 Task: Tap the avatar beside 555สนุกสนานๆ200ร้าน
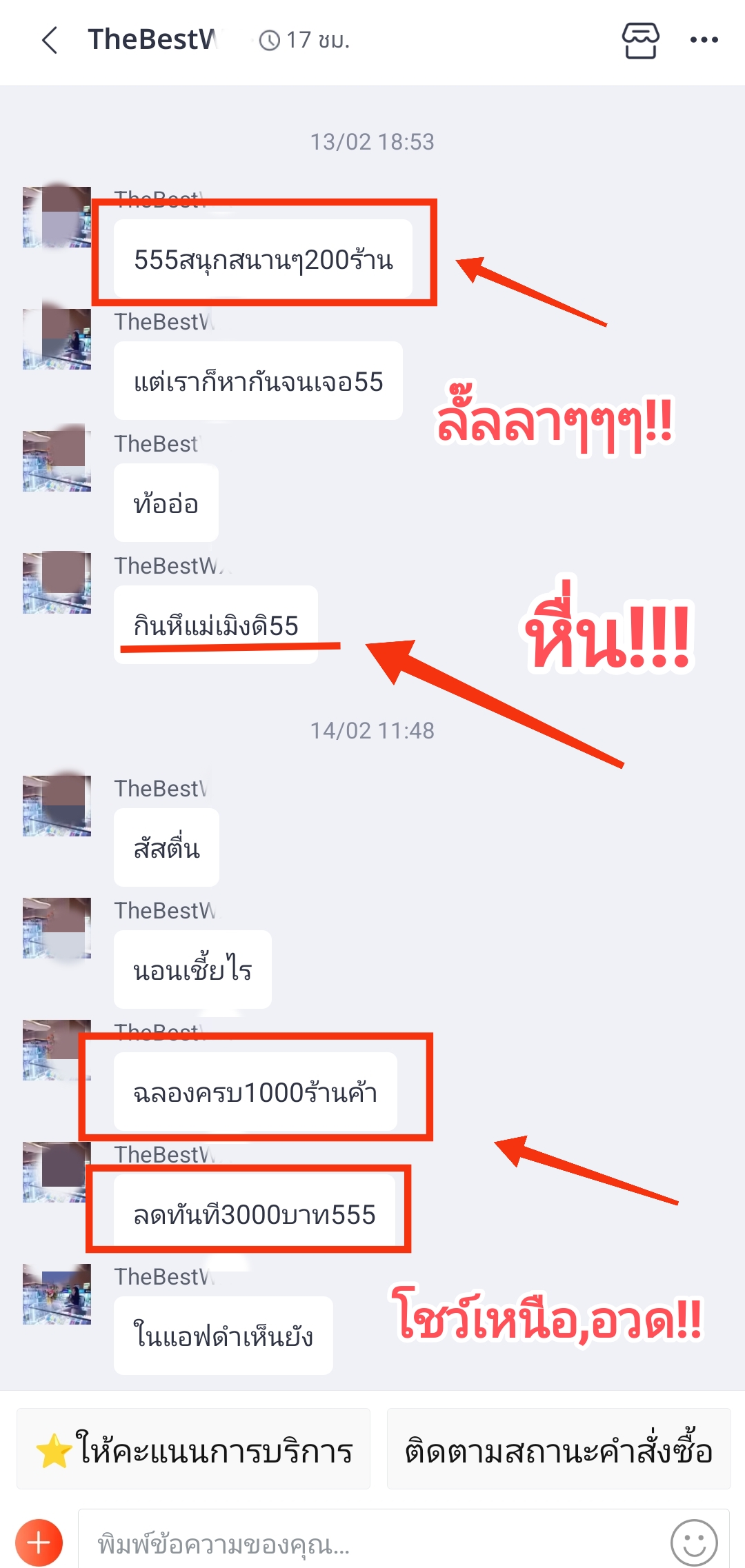point(57,217)
